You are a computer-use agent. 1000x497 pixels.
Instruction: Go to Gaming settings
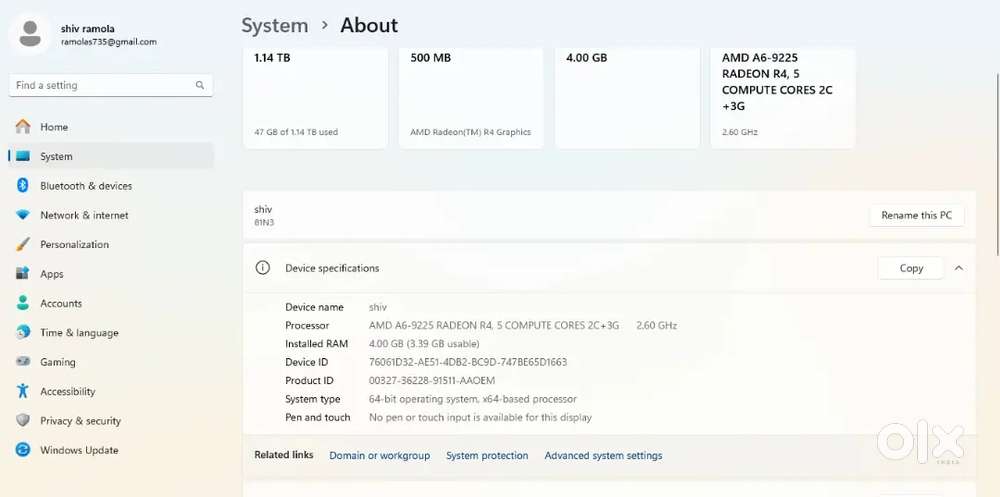pyautogui.click(x=111, y=362)
